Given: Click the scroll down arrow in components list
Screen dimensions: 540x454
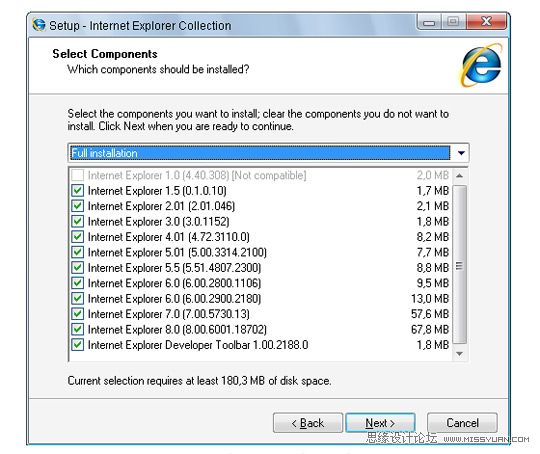Looking at the screenshot, I should coord(459,354).
